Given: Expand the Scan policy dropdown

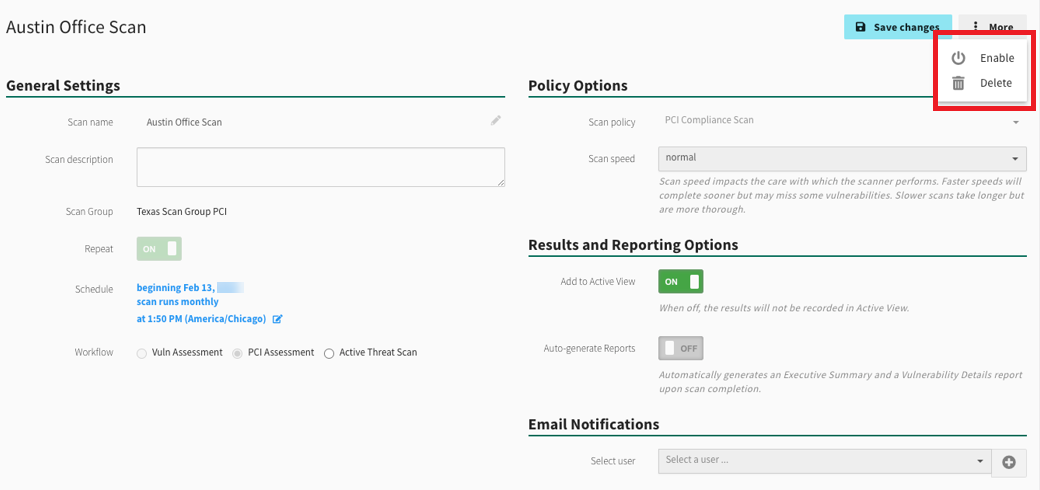Looking at the screenshot, I should pos(842,121).
